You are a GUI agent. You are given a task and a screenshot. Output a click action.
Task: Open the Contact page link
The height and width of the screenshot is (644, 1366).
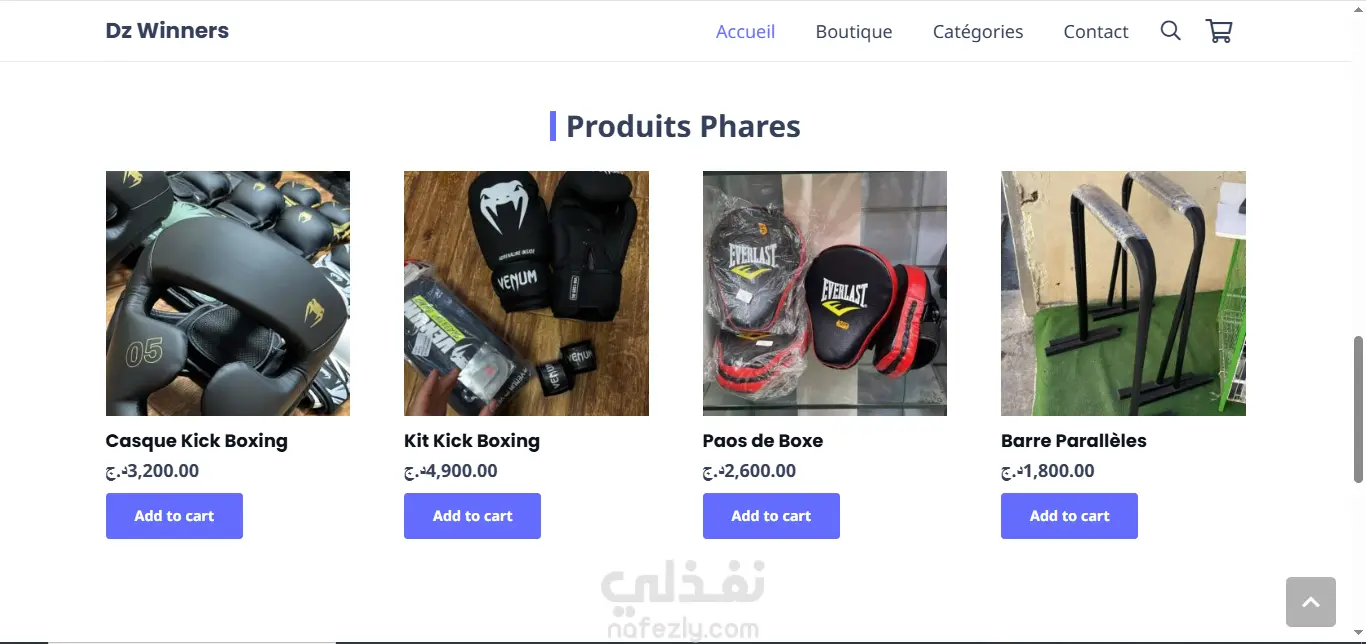tap(1096, 32)
